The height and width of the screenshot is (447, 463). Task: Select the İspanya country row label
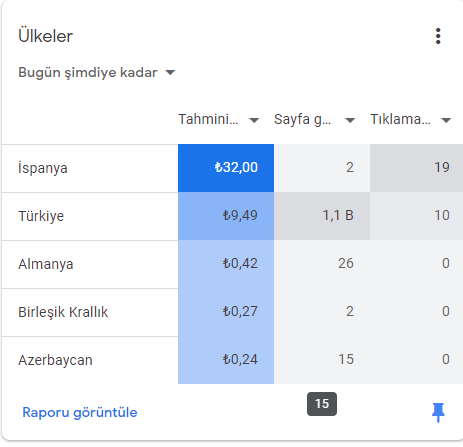(x=43, y=168)
